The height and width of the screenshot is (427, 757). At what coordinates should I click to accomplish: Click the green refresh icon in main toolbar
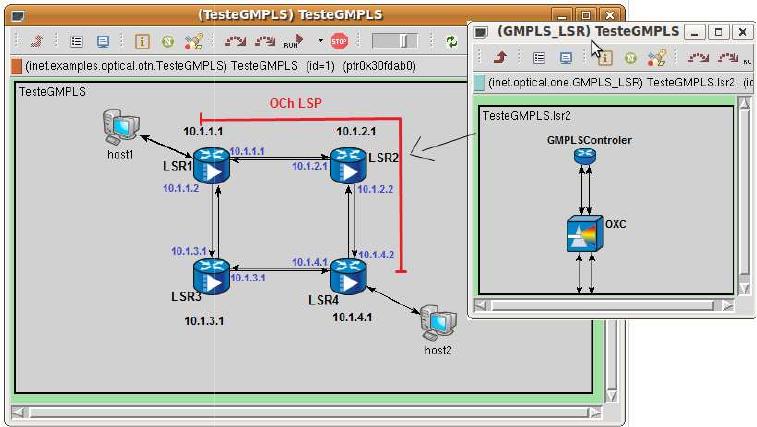point(452,42)
